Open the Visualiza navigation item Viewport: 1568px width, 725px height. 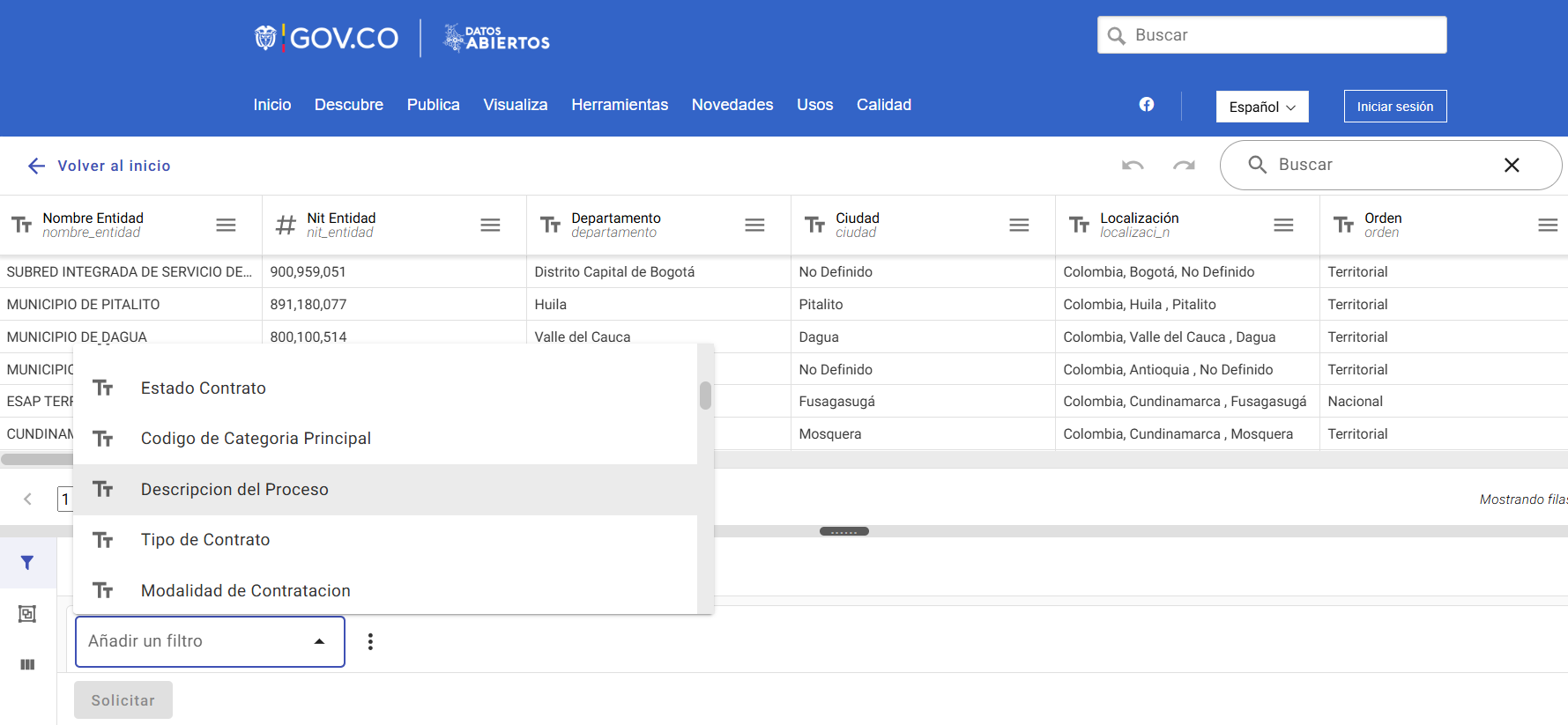click(x=516, y=105)
